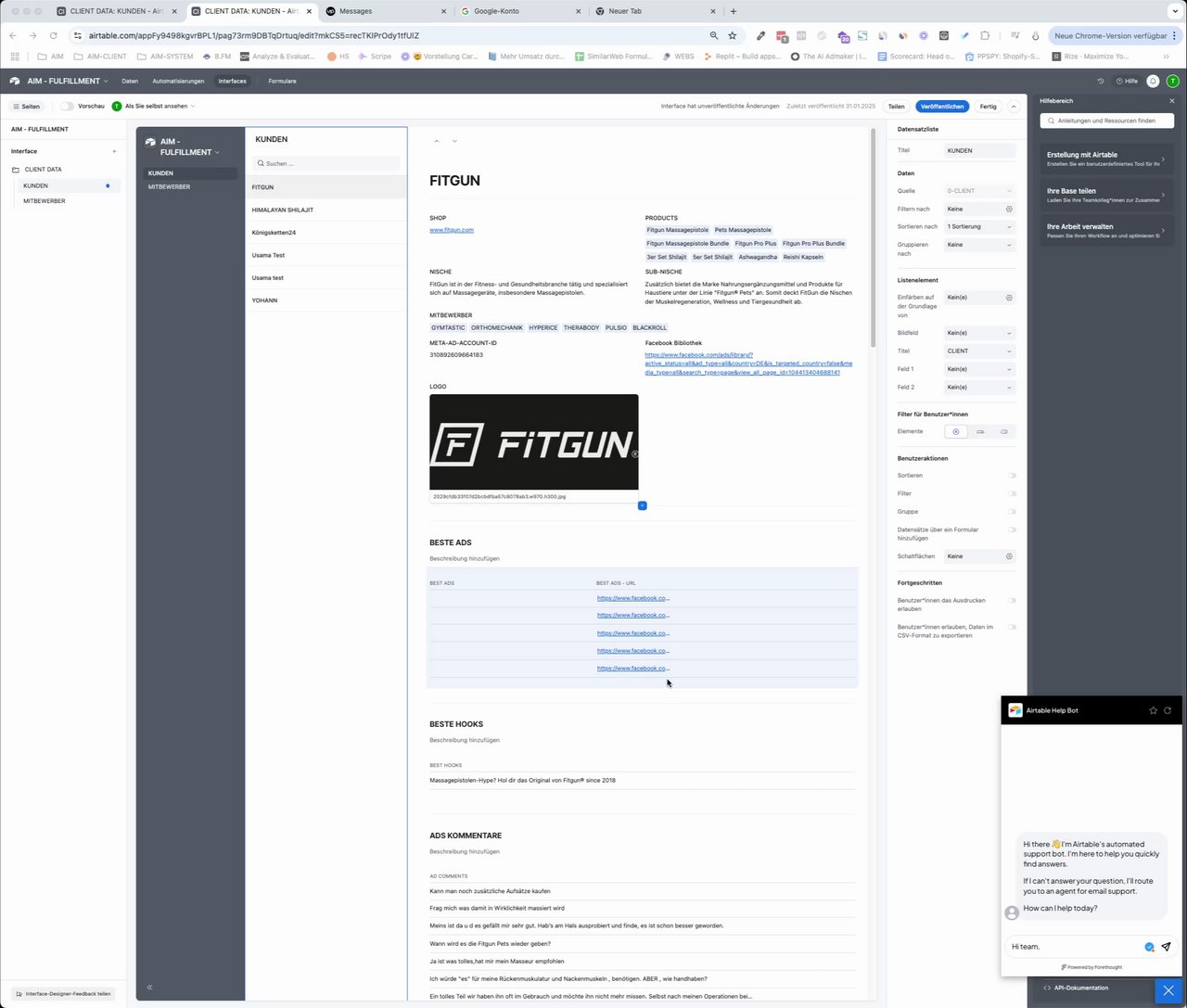Image resolution: width=1187 pixels, height=1008 pixels.
Task: Open the Quelle dropdown showing 0-CLIENT
Action: (980, 191)
